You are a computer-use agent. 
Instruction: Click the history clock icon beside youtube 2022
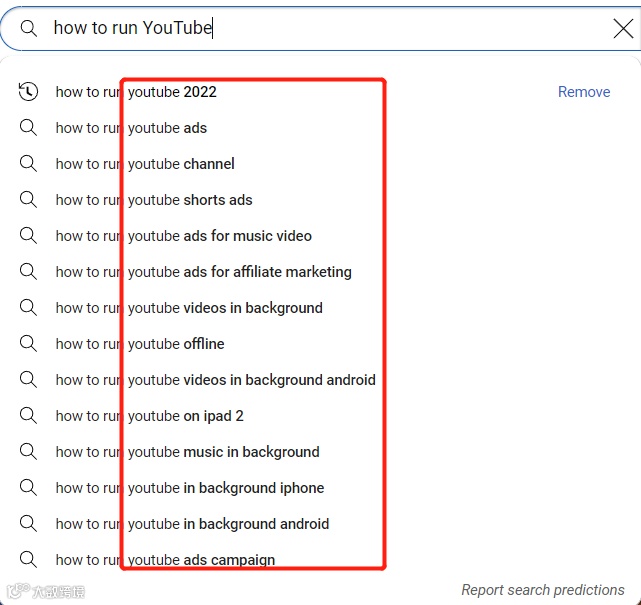coord(28,92)
